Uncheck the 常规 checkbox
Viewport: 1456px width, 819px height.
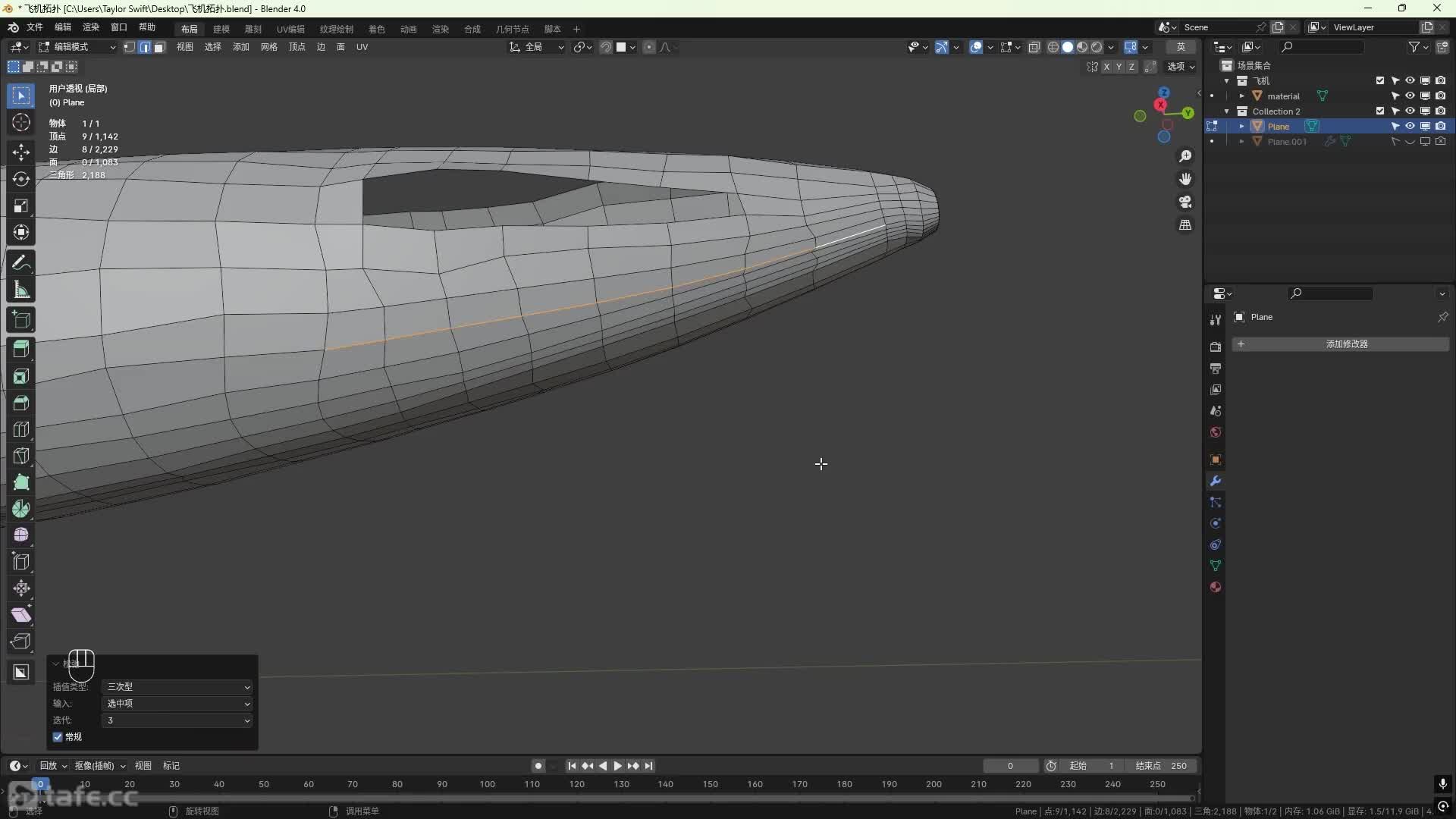pos(58,737)
